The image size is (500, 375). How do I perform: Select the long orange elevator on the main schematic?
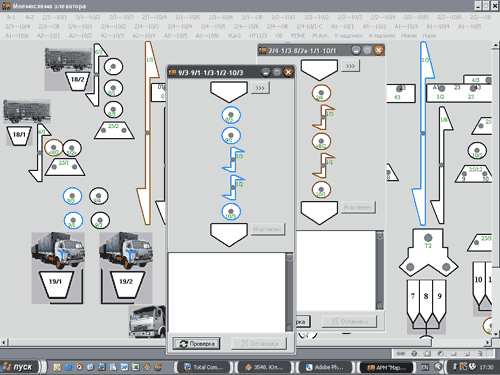pyautogui.click(x=148, y=133)
